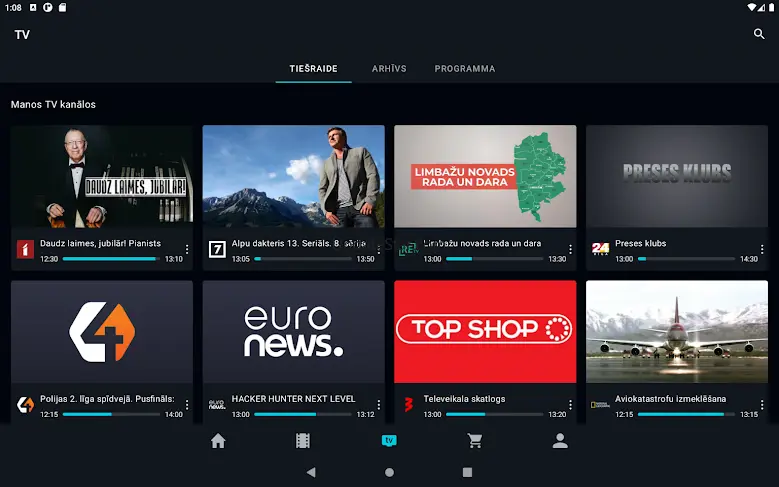The width and height of the screenshot is (779, 487).
Task: Click the Wi-Fi signal indicator in status bar
Action: click(x=752, y=7)
